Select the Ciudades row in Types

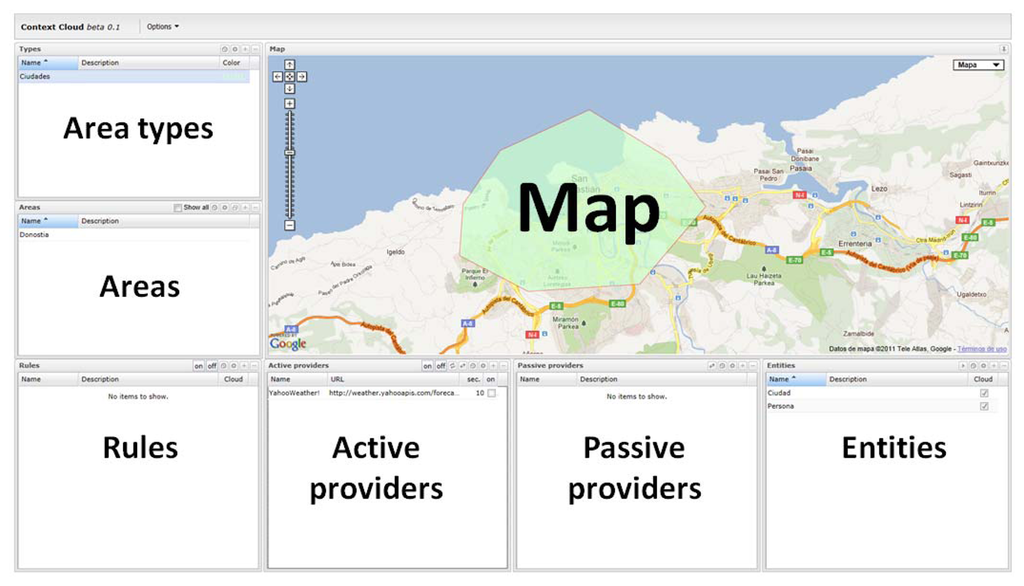tap(134, 76)
